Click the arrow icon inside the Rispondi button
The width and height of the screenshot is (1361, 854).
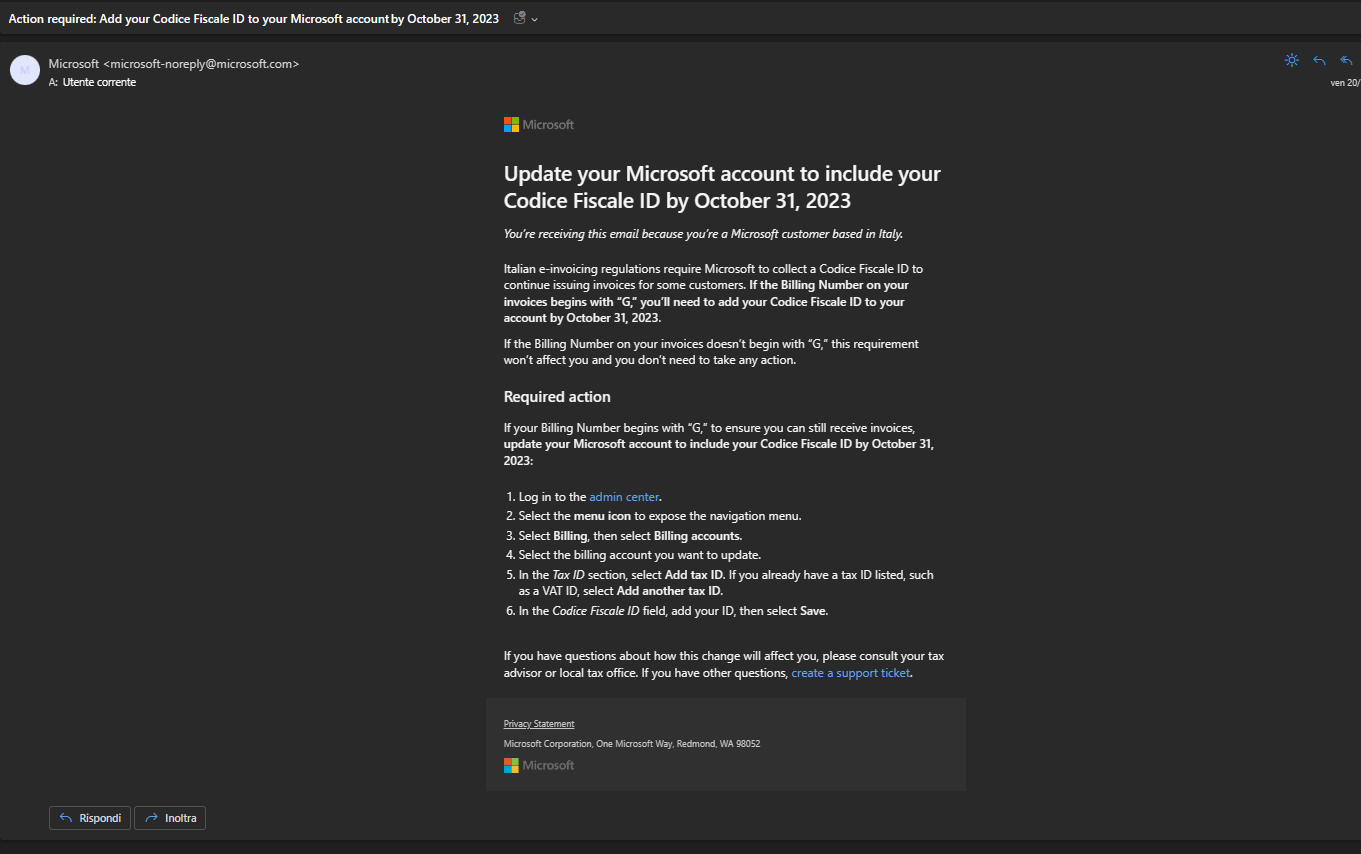click(66, 818)
